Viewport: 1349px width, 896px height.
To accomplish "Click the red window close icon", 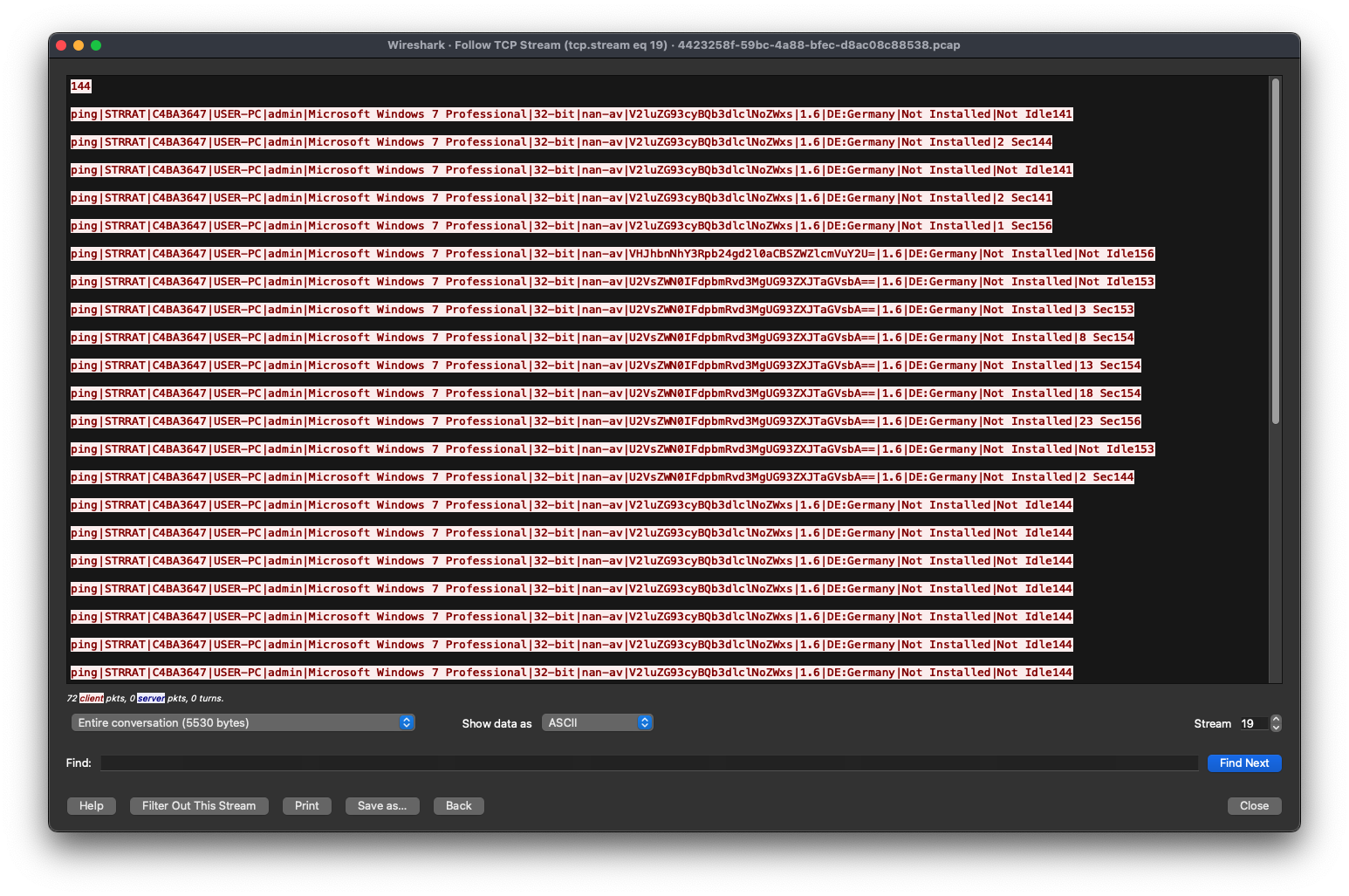I will coord(61,45).
